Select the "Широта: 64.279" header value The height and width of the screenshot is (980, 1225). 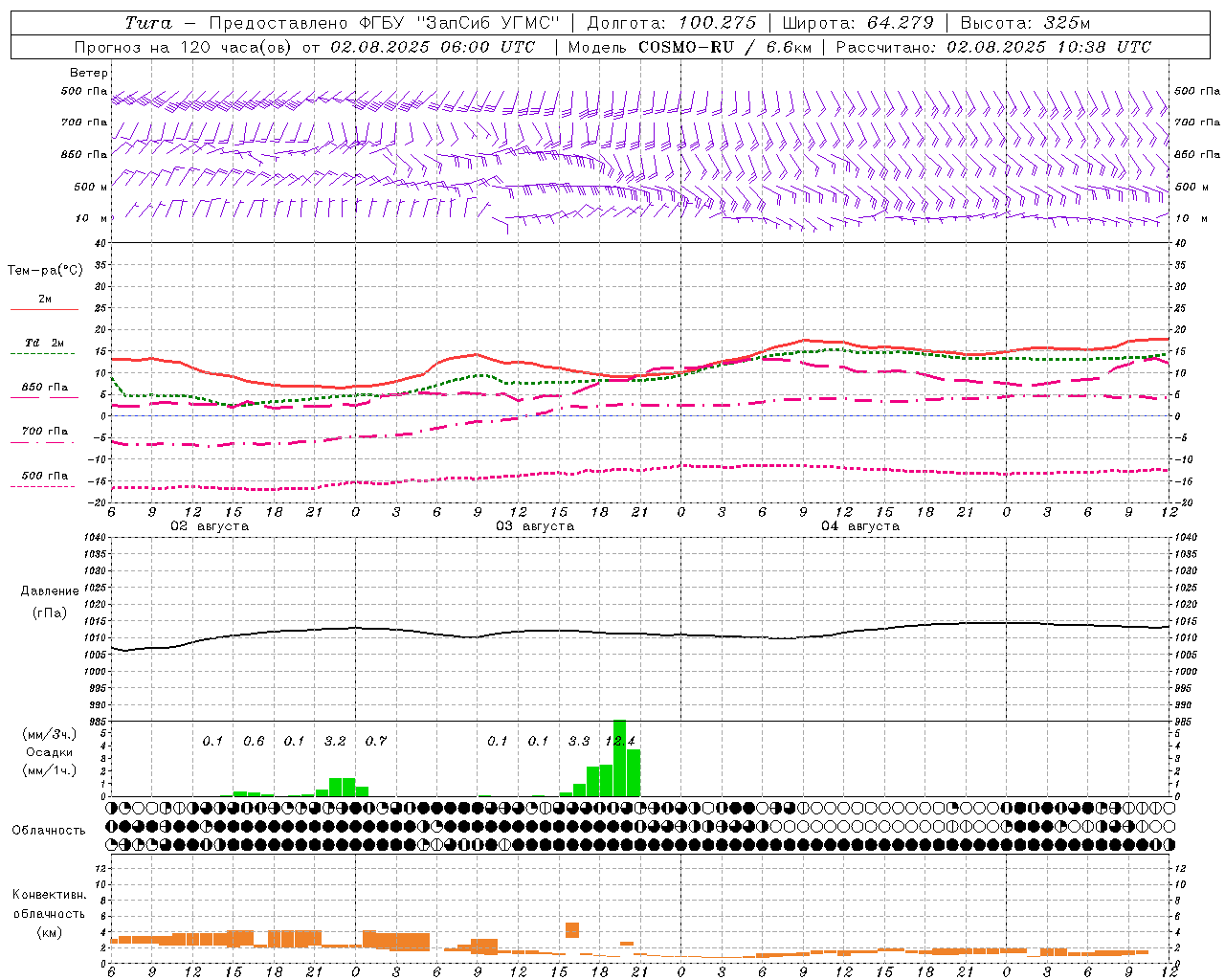(x=857, y=23)
